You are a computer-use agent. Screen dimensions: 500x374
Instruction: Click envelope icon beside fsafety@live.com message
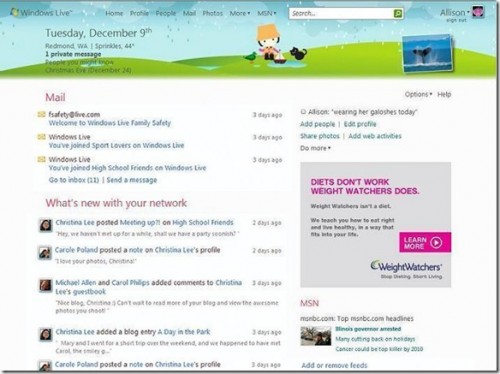(41, 115)
